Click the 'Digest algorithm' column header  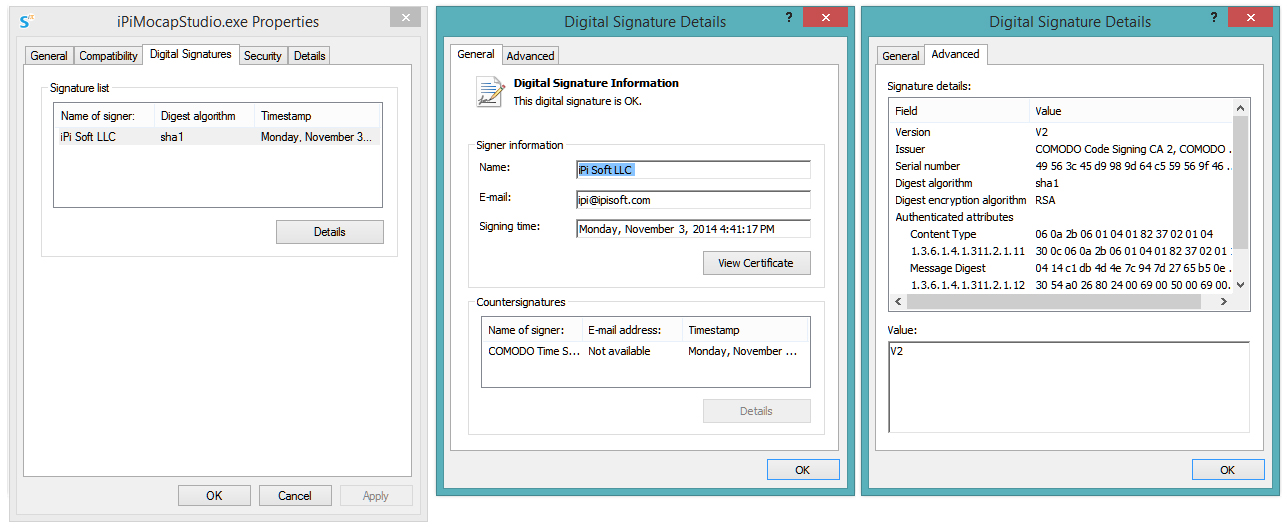point(204,116)
